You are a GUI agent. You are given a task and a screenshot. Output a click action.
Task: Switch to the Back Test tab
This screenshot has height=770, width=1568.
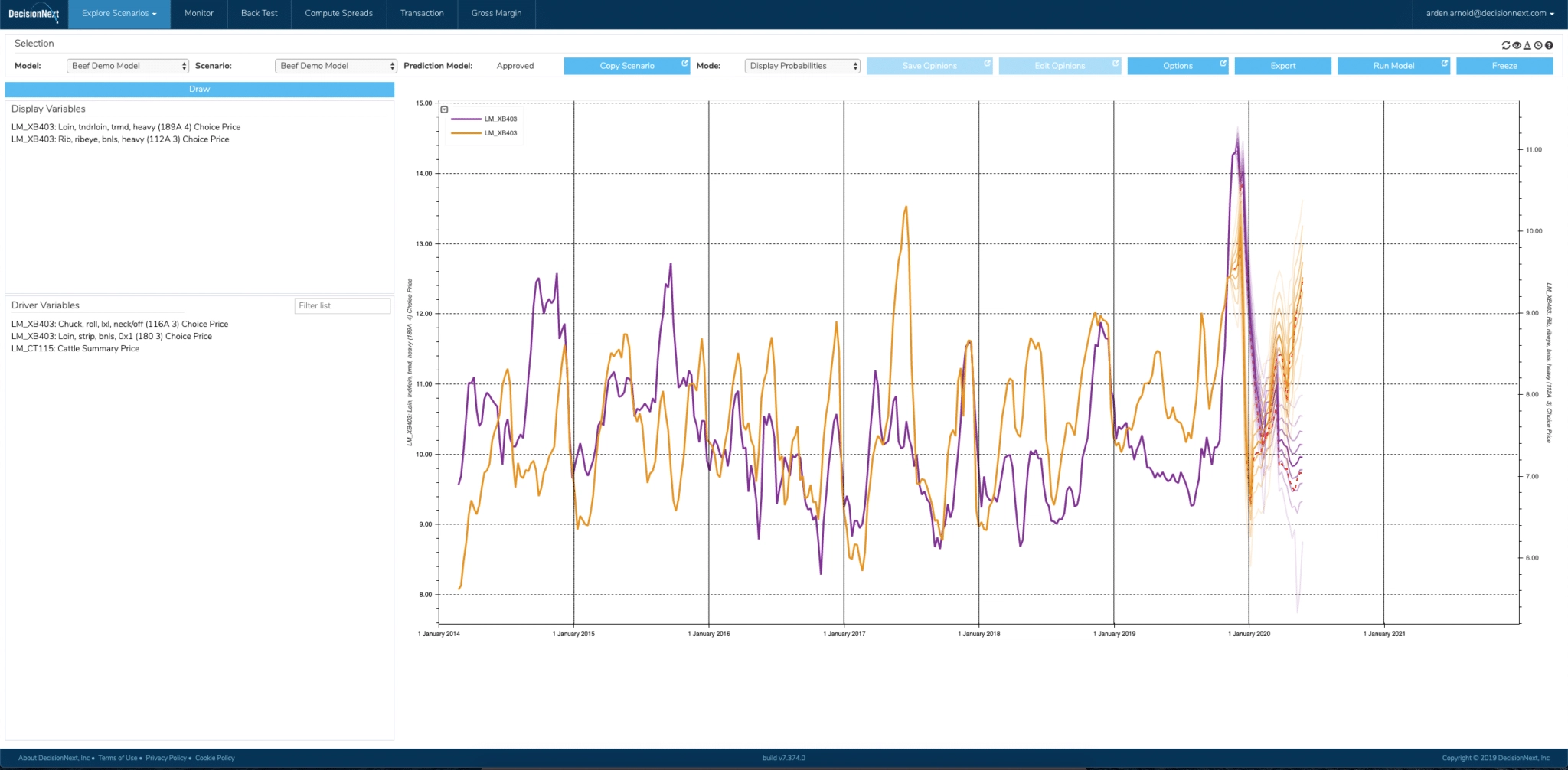pos(259,14)
